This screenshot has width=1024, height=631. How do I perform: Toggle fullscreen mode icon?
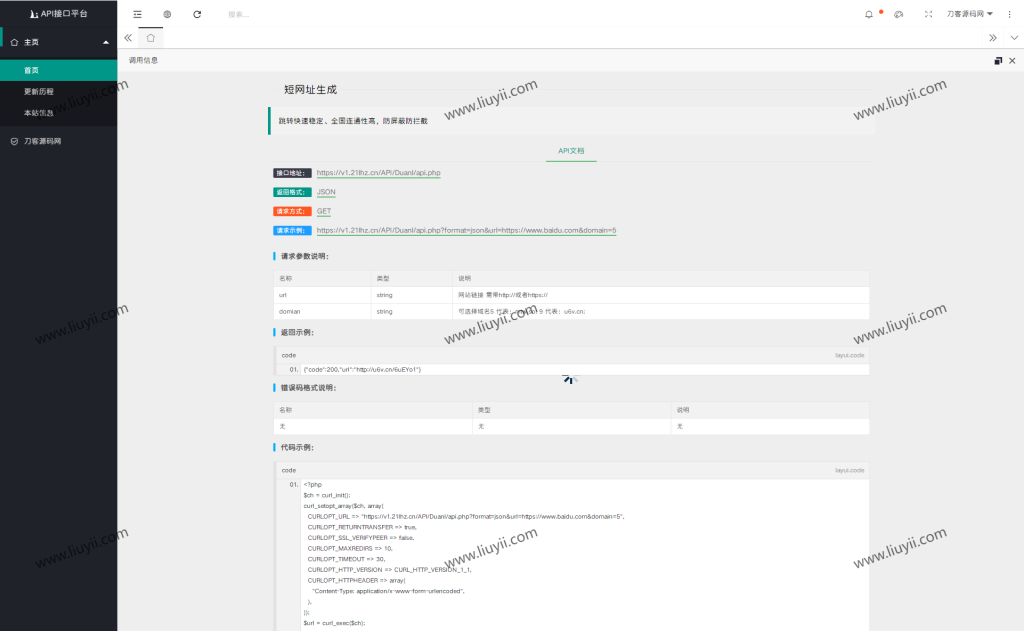[929, 14]
